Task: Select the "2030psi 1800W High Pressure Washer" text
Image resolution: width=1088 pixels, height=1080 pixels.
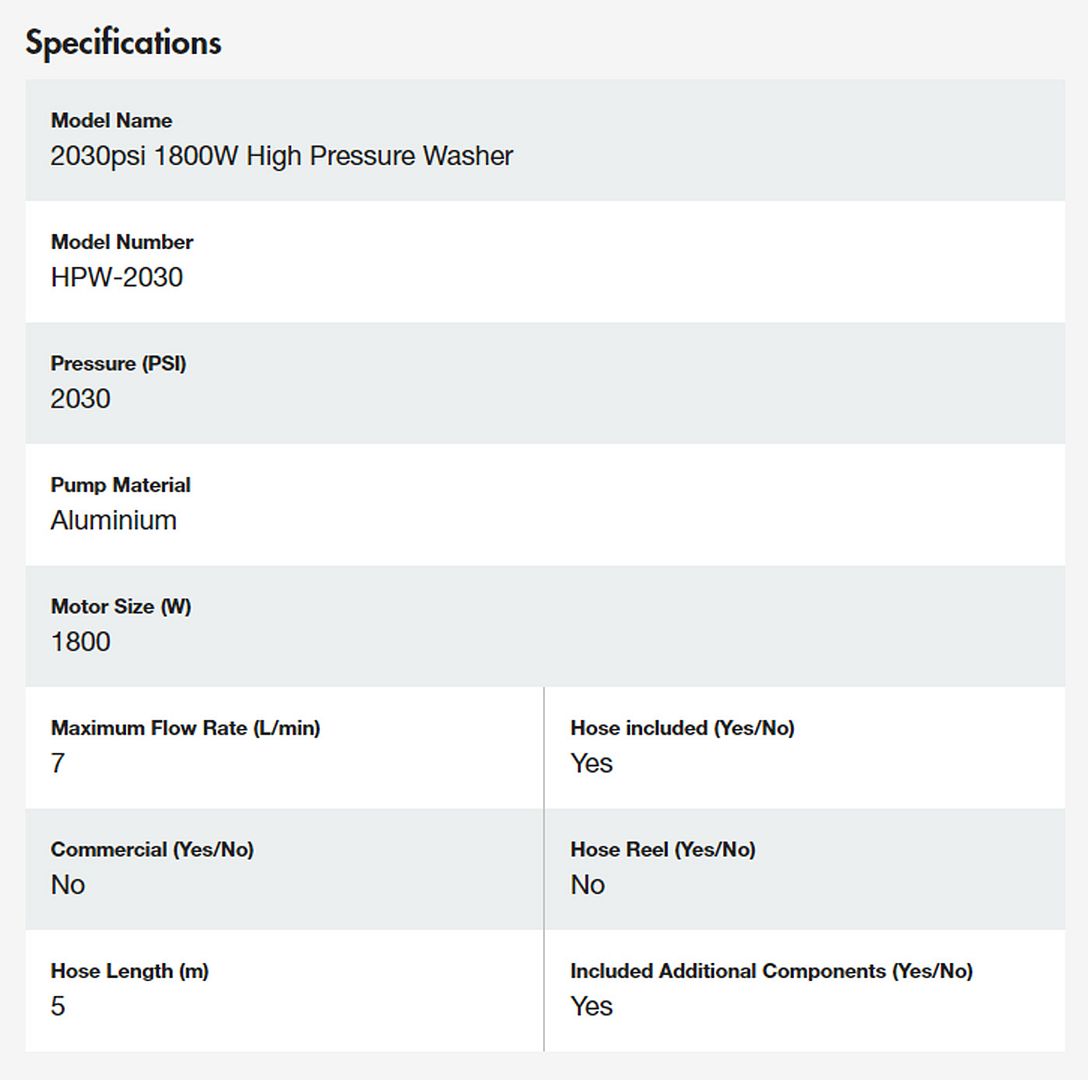Action: (281, 156)
